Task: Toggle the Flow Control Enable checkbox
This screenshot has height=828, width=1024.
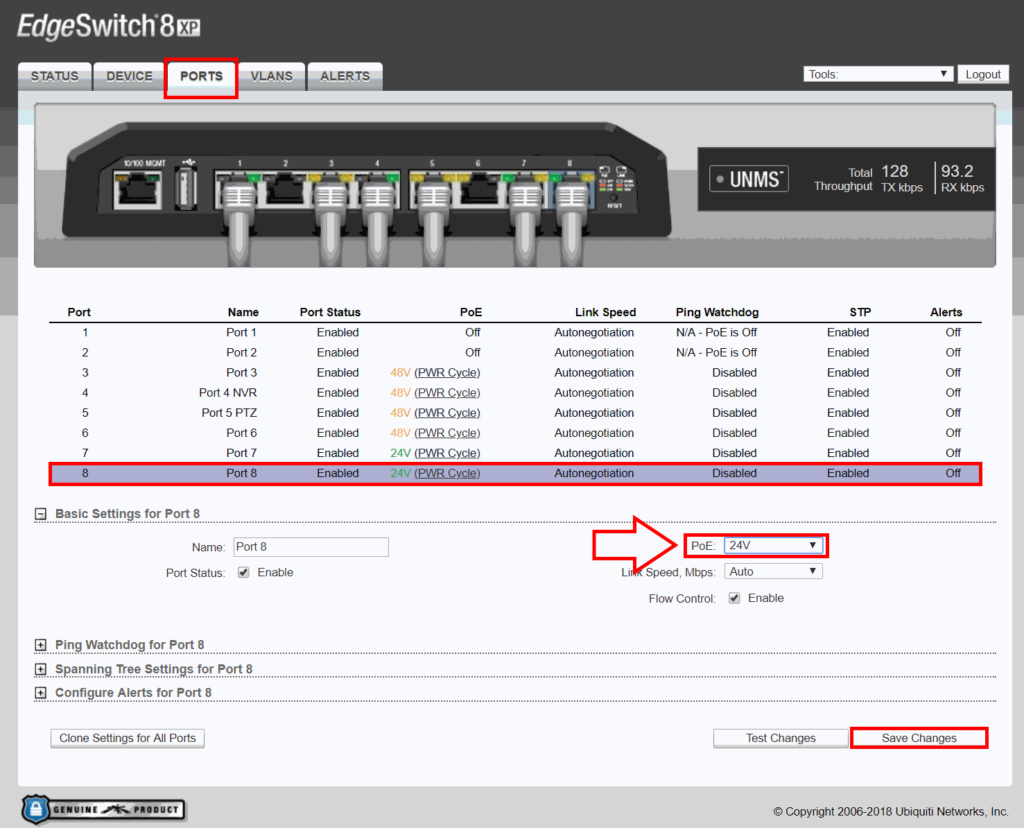Action: click(735, 598)
